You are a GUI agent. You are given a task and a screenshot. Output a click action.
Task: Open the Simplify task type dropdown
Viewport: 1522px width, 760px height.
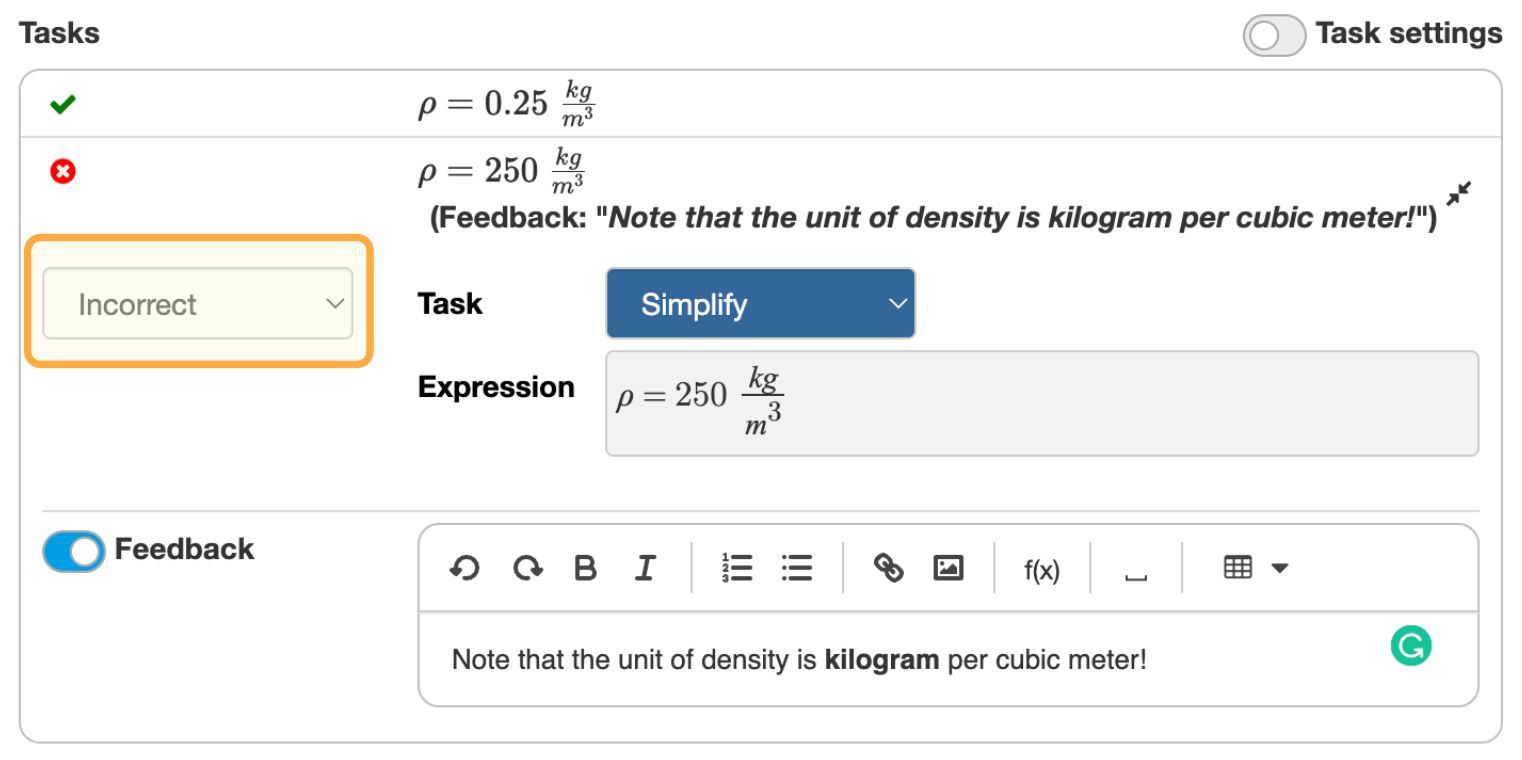pos(760,303)
